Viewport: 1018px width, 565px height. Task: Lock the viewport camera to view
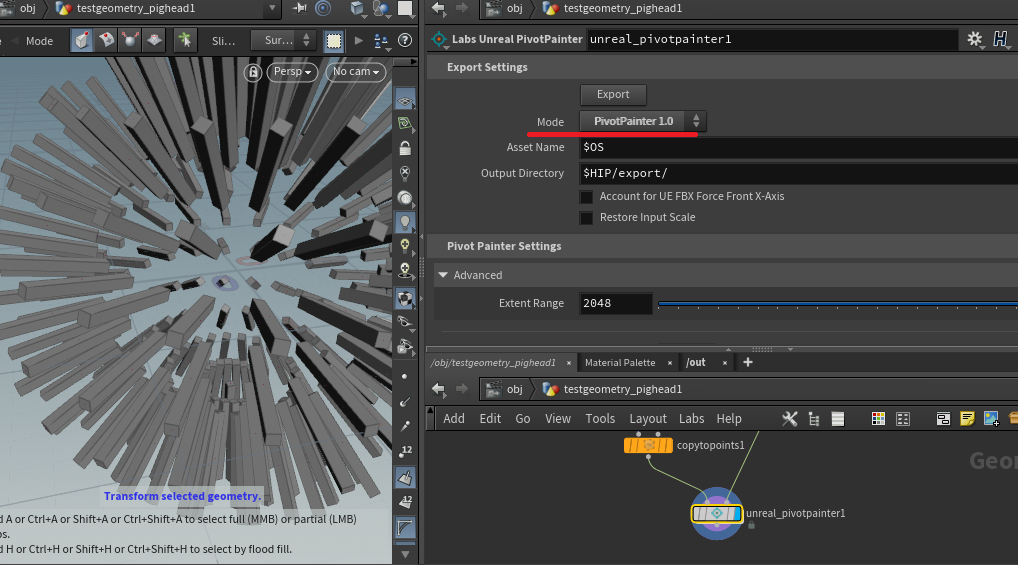(253, 71)
